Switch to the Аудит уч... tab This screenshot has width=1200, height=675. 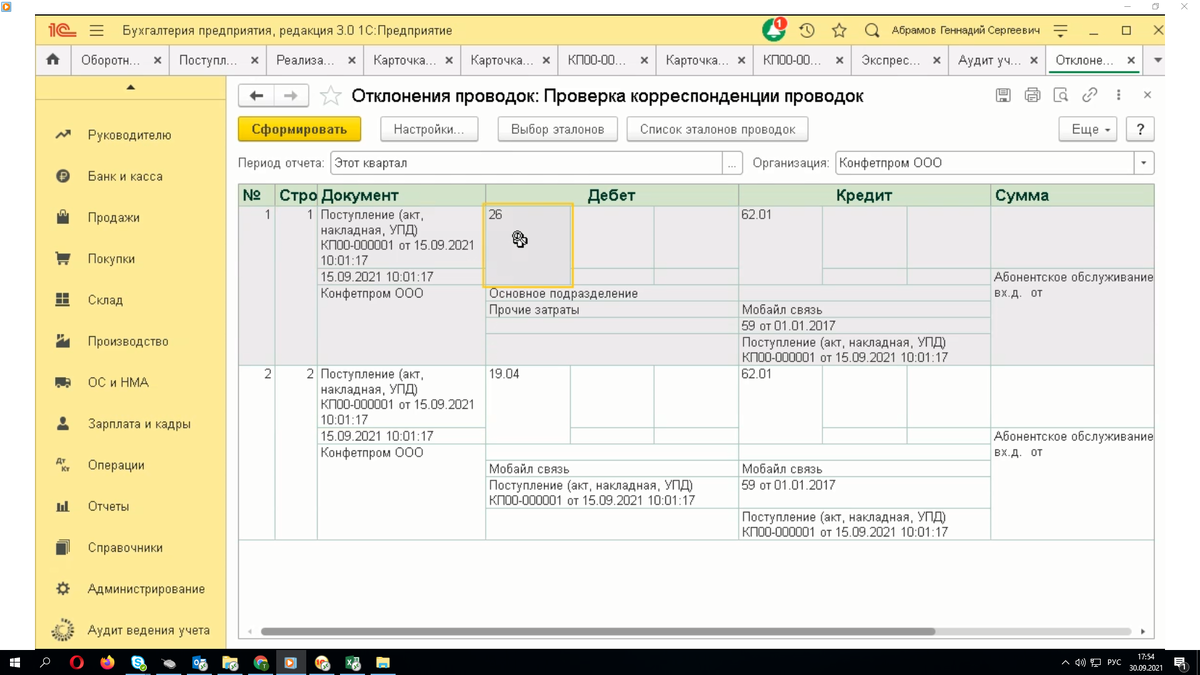(988, 60)
